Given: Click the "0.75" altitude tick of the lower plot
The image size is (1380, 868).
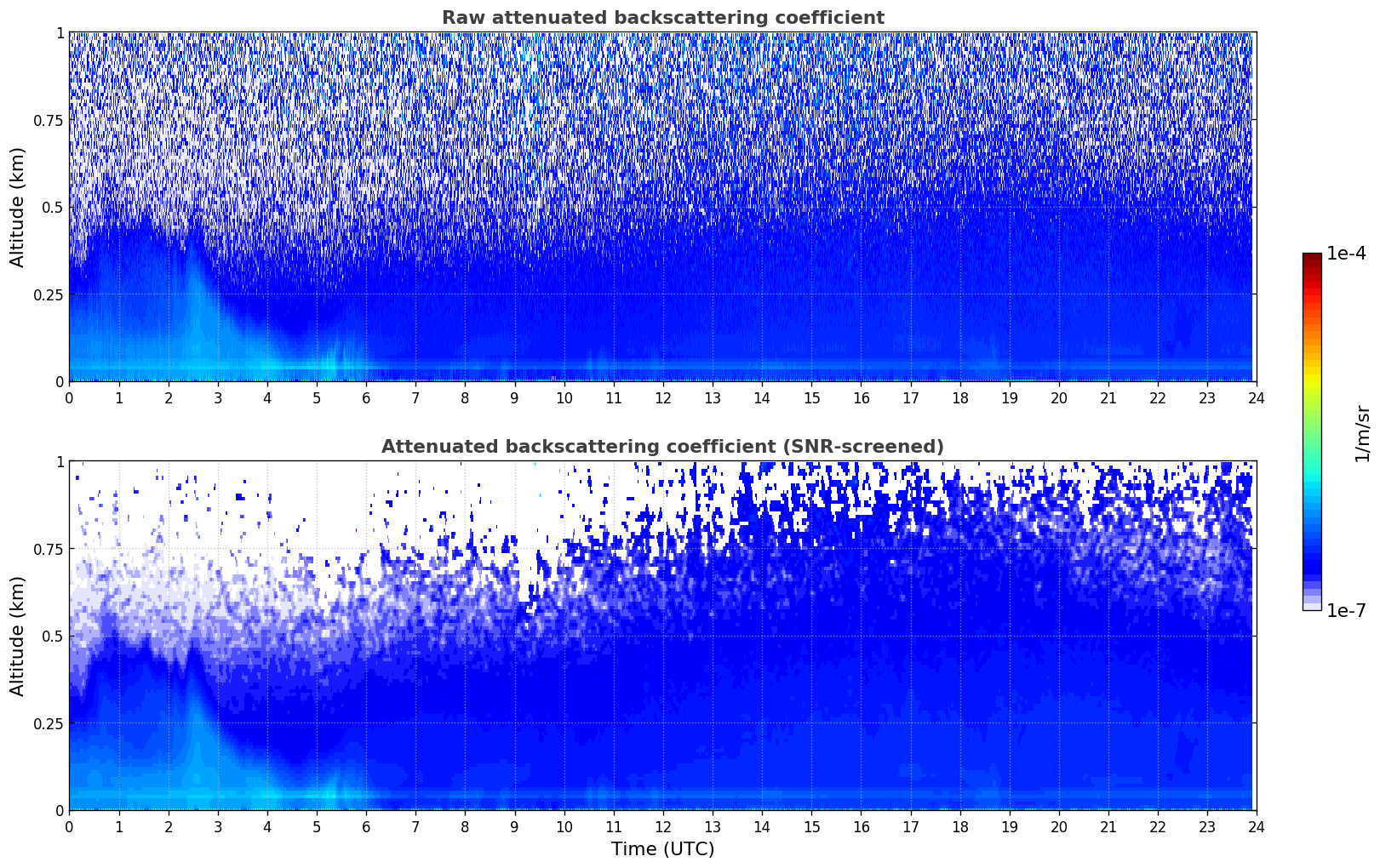Looking at the screenshot, I should (x=49, y=549).
